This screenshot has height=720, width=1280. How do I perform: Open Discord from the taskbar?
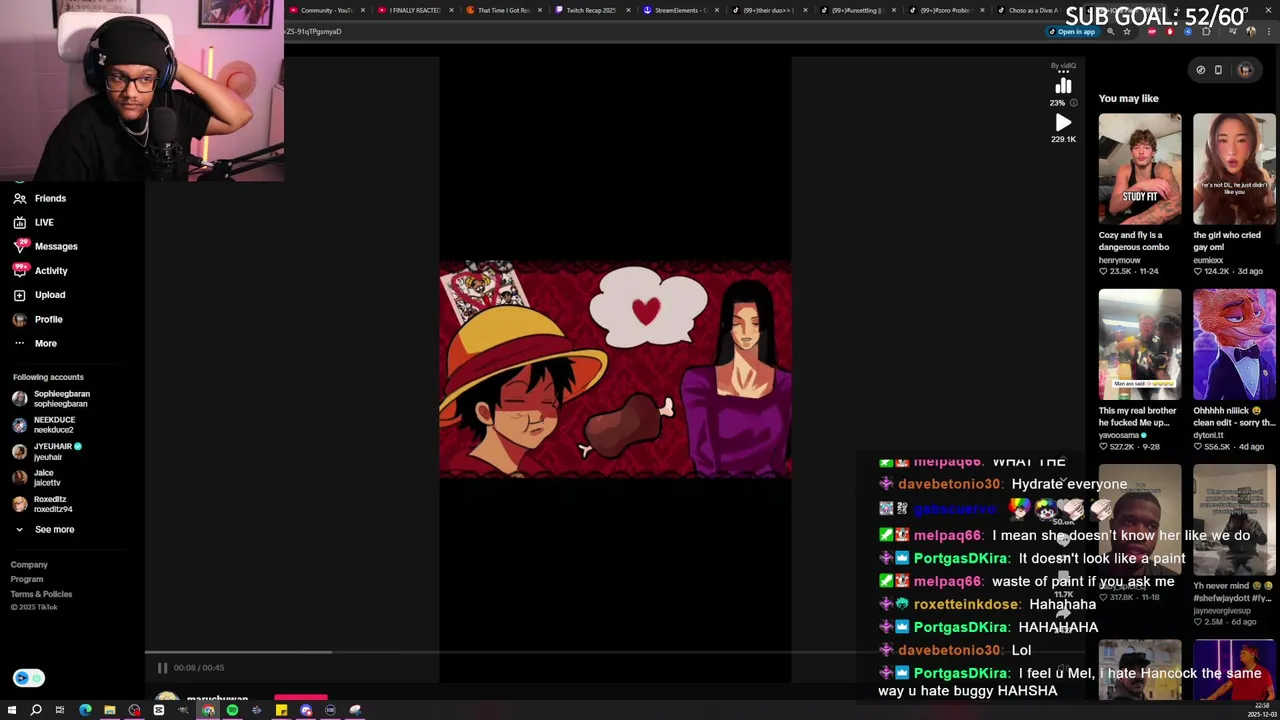point(306,710)
